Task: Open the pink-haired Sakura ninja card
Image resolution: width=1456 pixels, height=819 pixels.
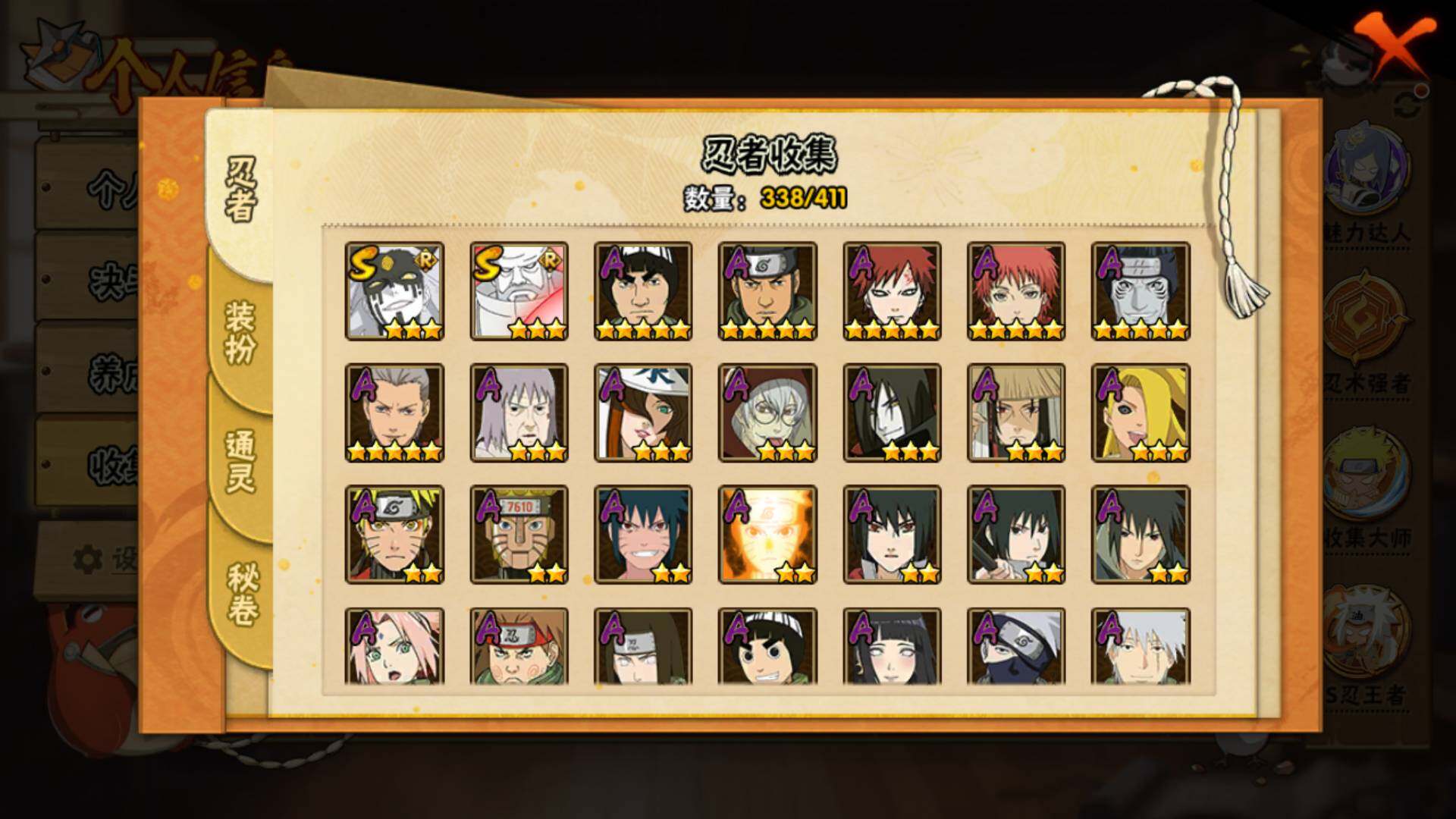Action: (x=394, y=646)
